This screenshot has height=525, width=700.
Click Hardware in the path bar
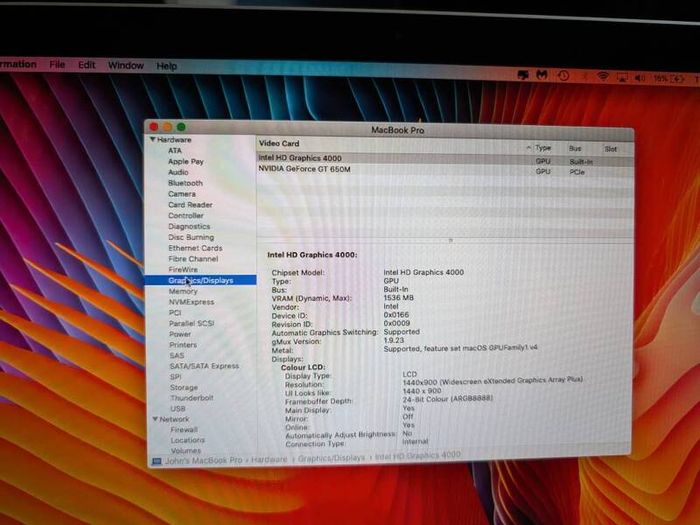269,459
